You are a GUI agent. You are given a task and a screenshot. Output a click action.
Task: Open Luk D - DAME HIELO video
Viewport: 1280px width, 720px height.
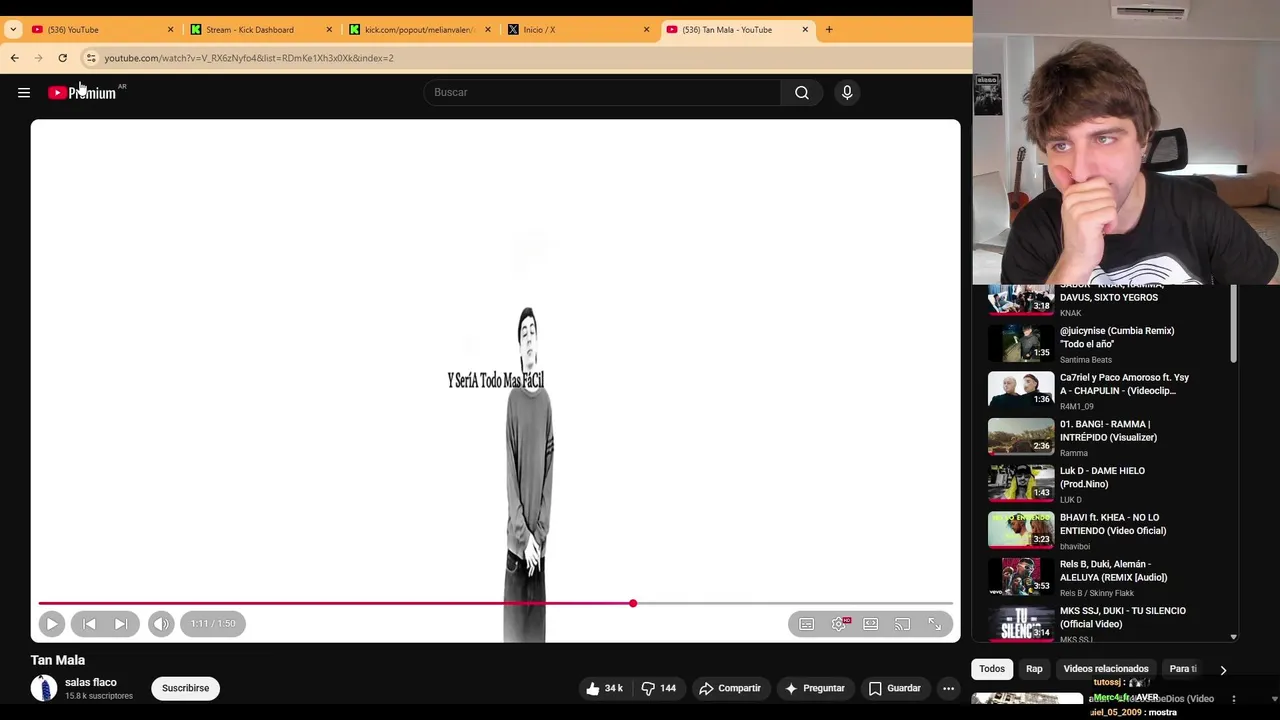point(1102,477)
